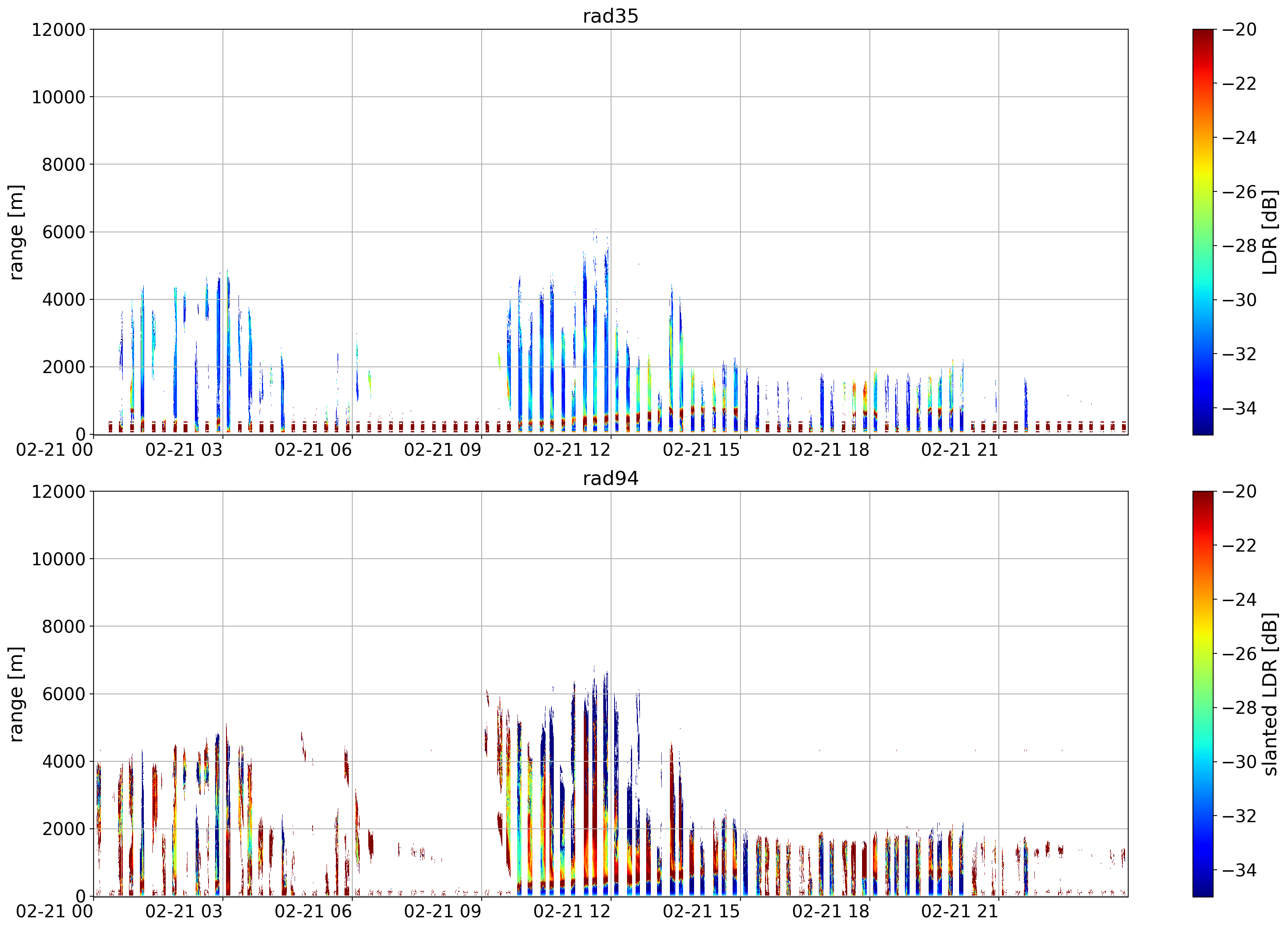
Task: Click the −28 tick on rad35 colorbar
Action: pyautogui.click(x=1239, y=246)
